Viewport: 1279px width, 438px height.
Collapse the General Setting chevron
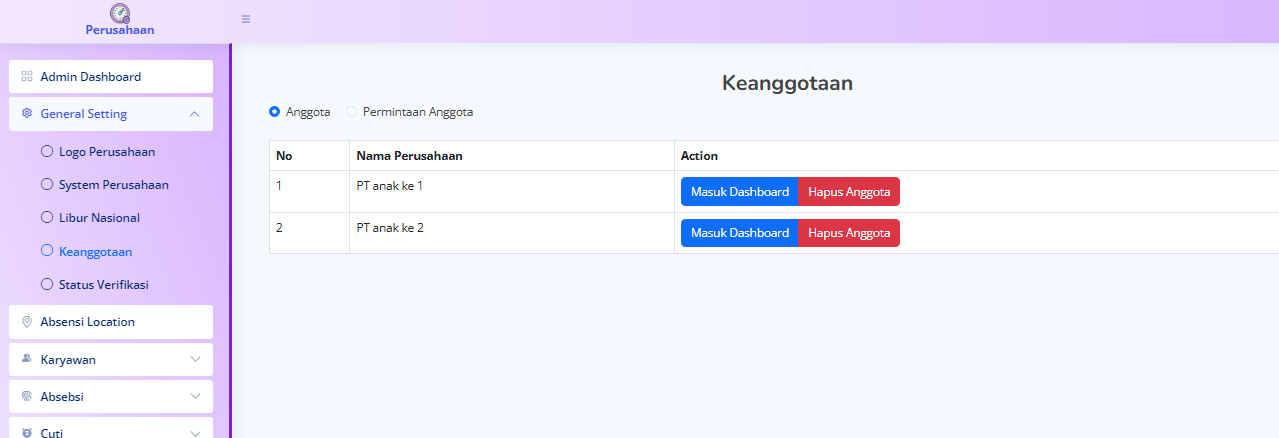[x=194, y=114]
